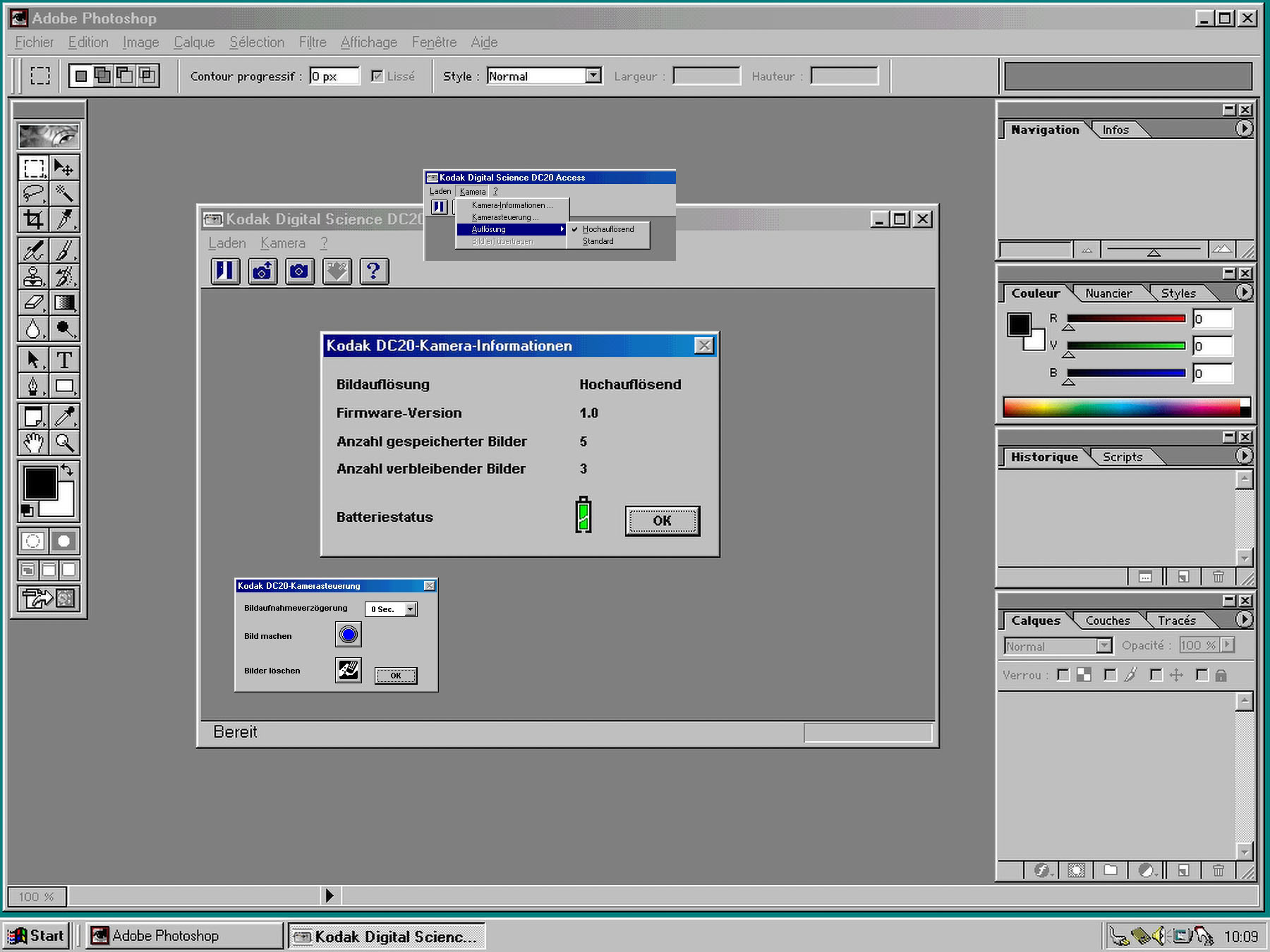Click the red R slider
Viewport: 1270px width, 952px height.
[1126, 319]
